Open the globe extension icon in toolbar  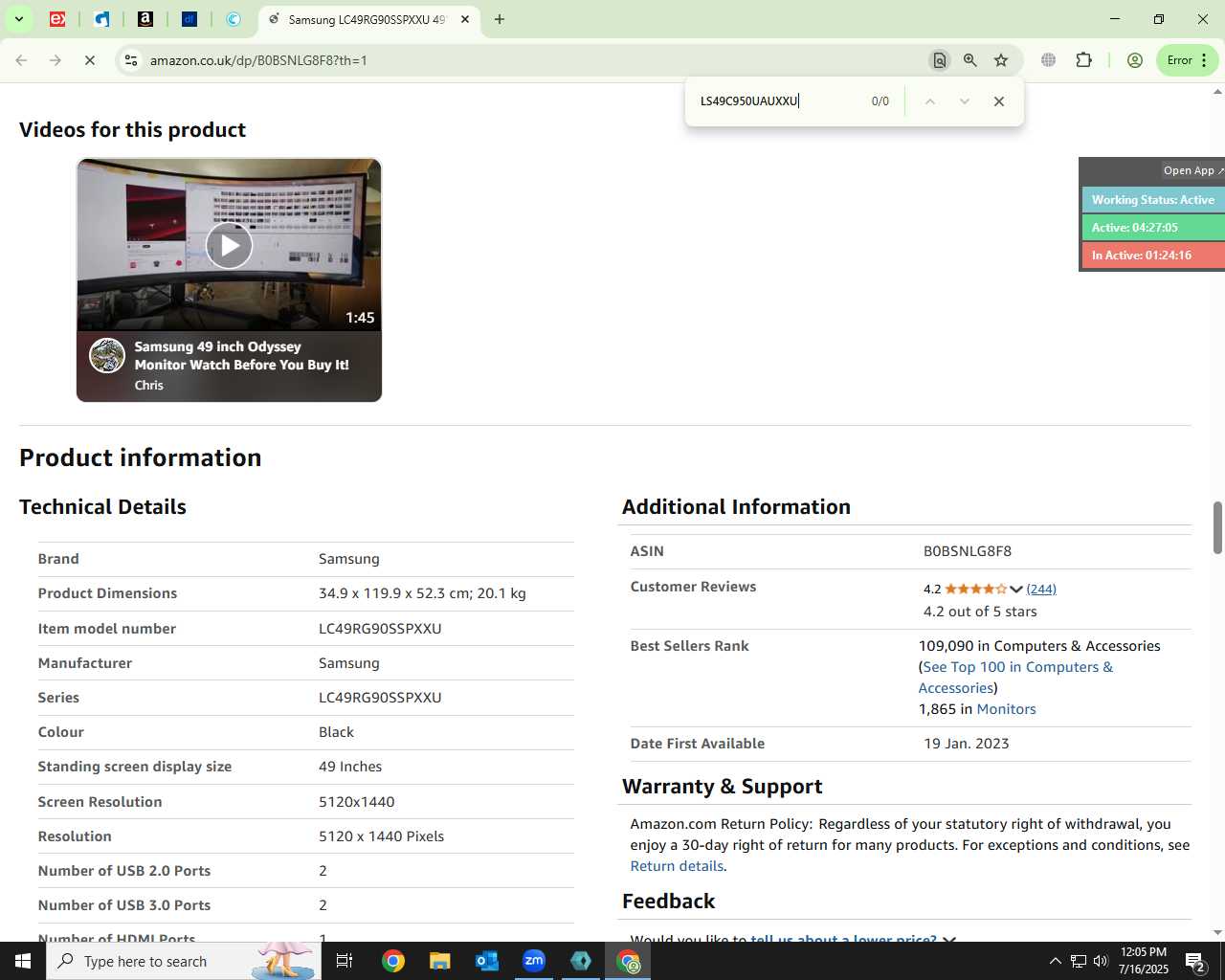click(x=1049, y=60)
